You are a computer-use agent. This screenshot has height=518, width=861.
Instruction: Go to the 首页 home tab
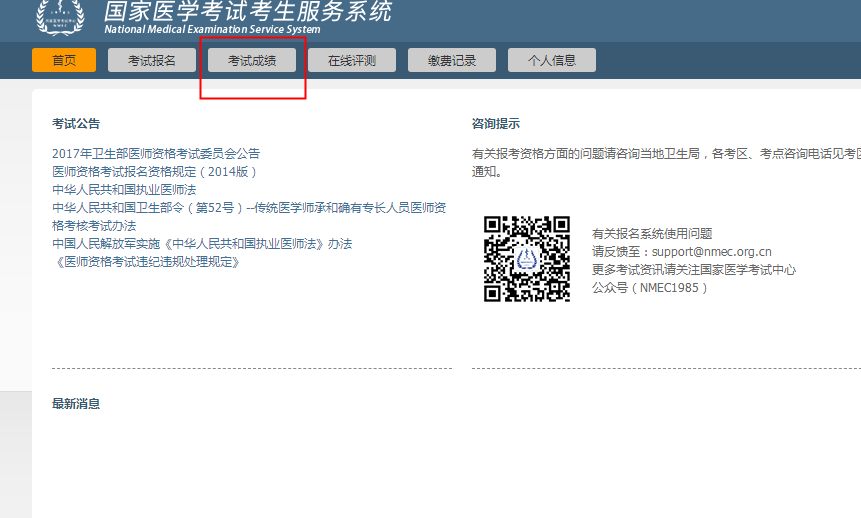[64, 60]
